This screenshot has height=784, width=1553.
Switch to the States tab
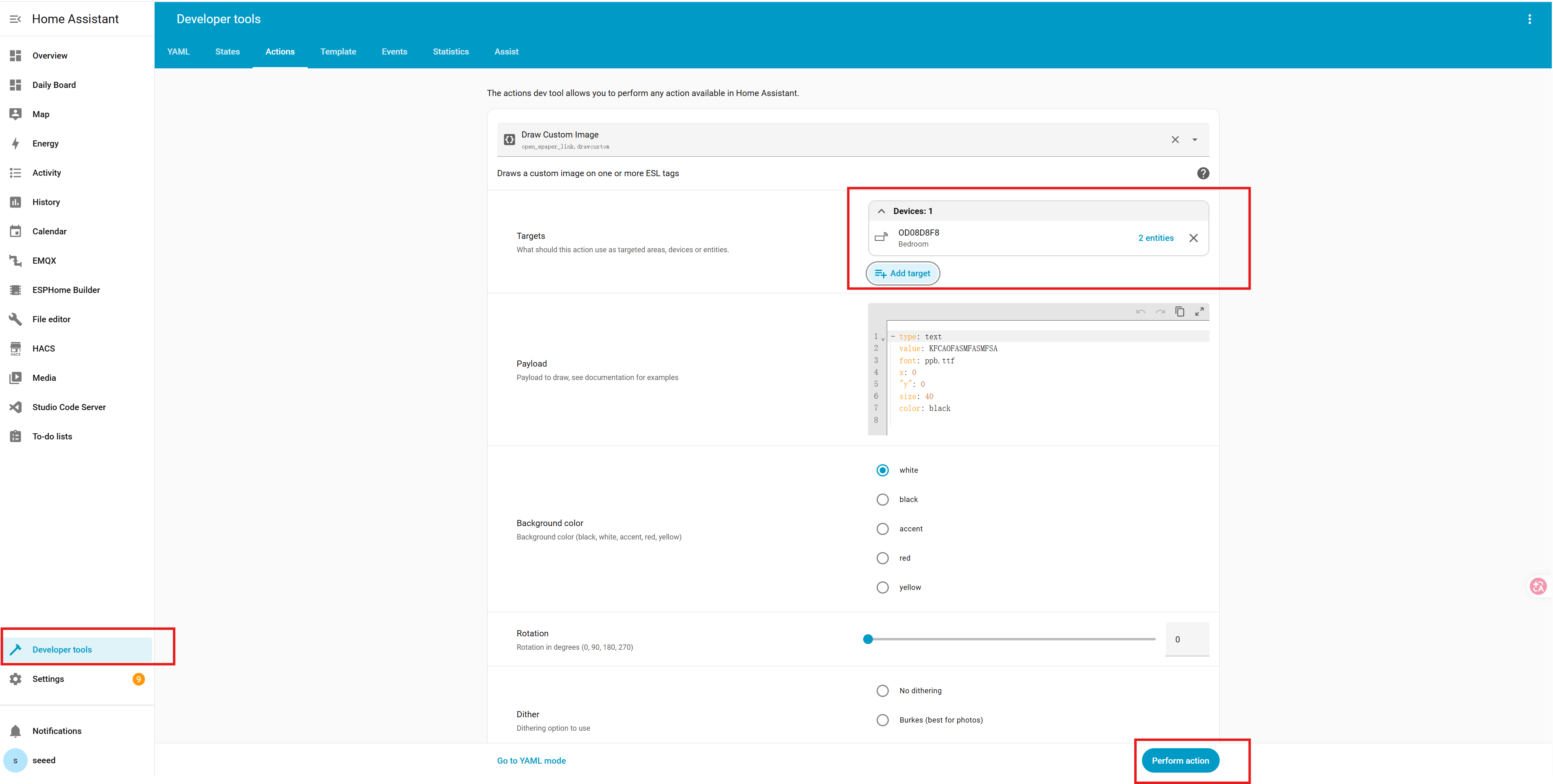click(x=227, y=52)
